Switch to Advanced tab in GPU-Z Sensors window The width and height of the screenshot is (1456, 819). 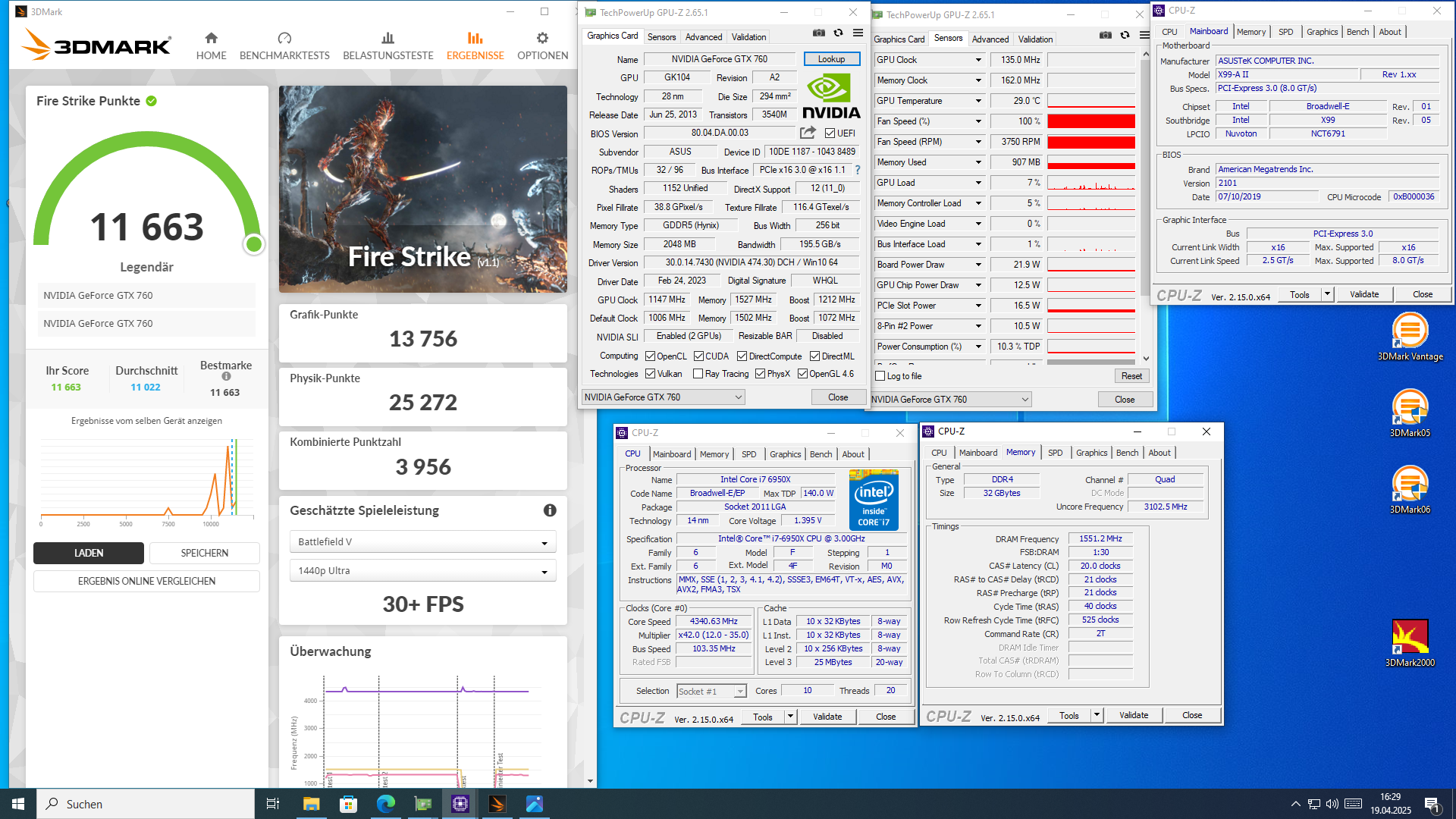(990, 39)
